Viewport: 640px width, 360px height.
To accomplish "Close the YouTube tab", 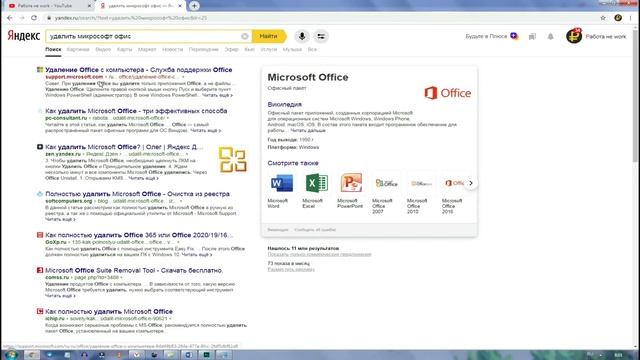I will pos(89,6).
